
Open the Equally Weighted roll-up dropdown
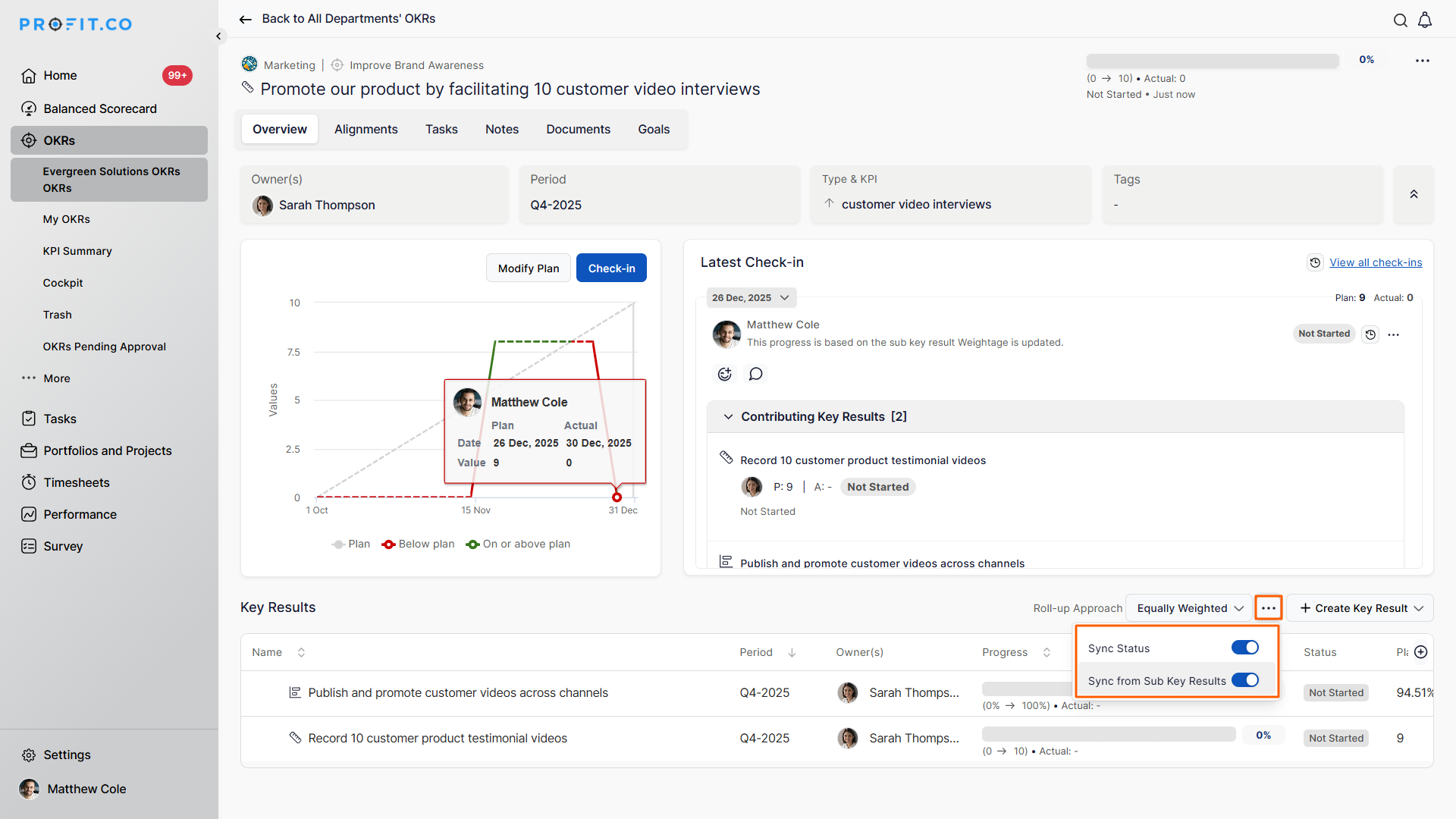pos(1189,608)
